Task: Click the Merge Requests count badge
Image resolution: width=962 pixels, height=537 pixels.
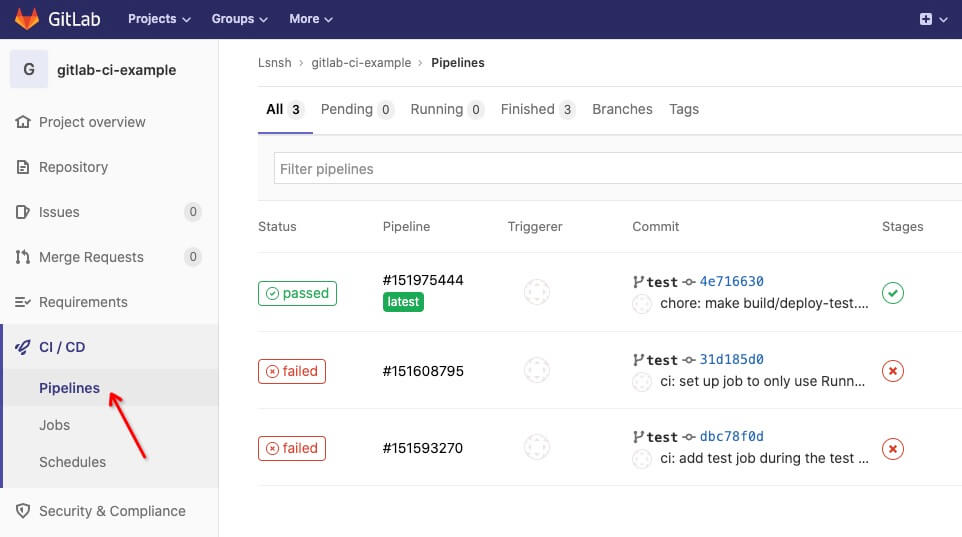Action: (x=193, y=257)
